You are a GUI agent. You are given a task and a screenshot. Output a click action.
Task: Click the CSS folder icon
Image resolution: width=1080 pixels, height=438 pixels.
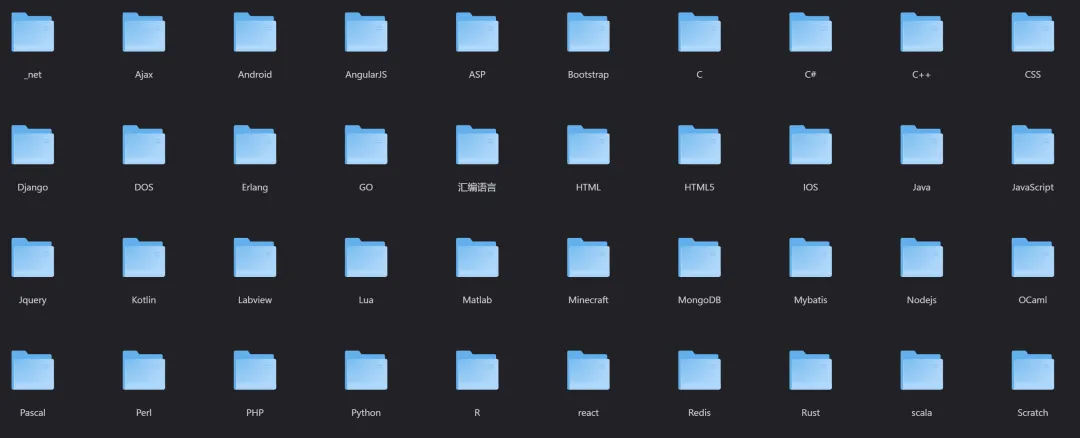pos(1032,32)
